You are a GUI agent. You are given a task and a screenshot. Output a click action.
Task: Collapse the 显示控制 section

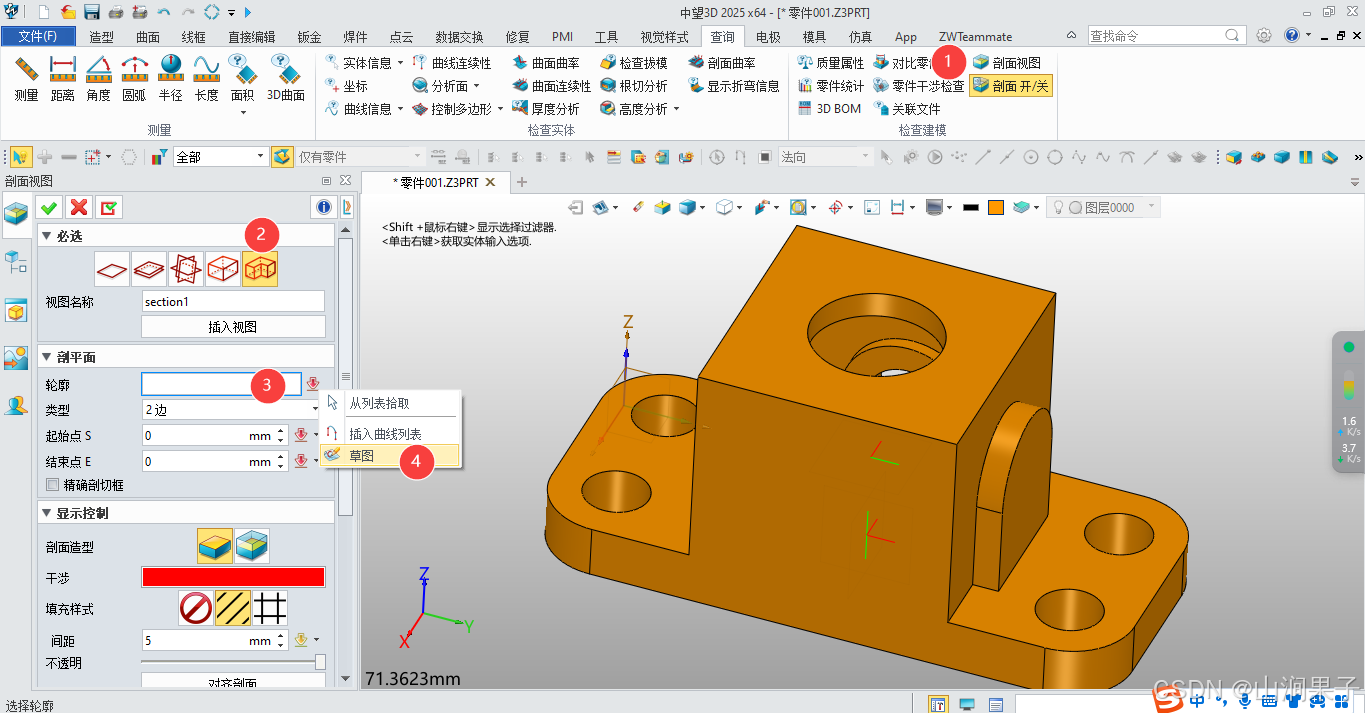coord(46,513)
